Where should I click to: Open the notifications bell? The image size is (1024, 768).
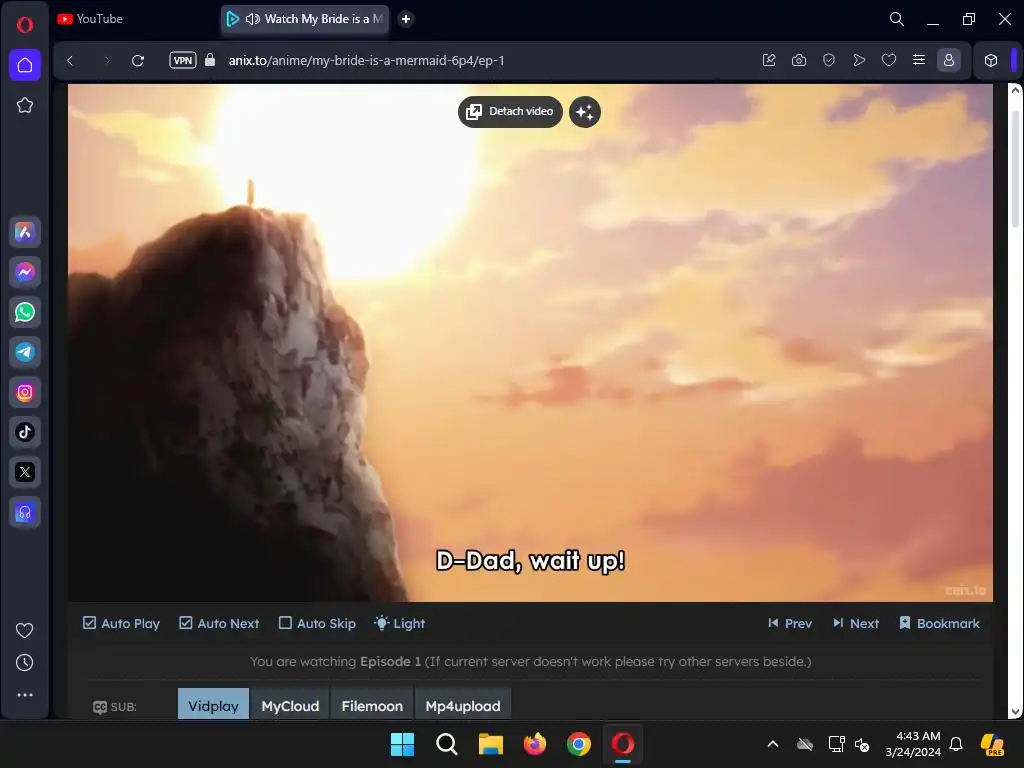[956, 744]
